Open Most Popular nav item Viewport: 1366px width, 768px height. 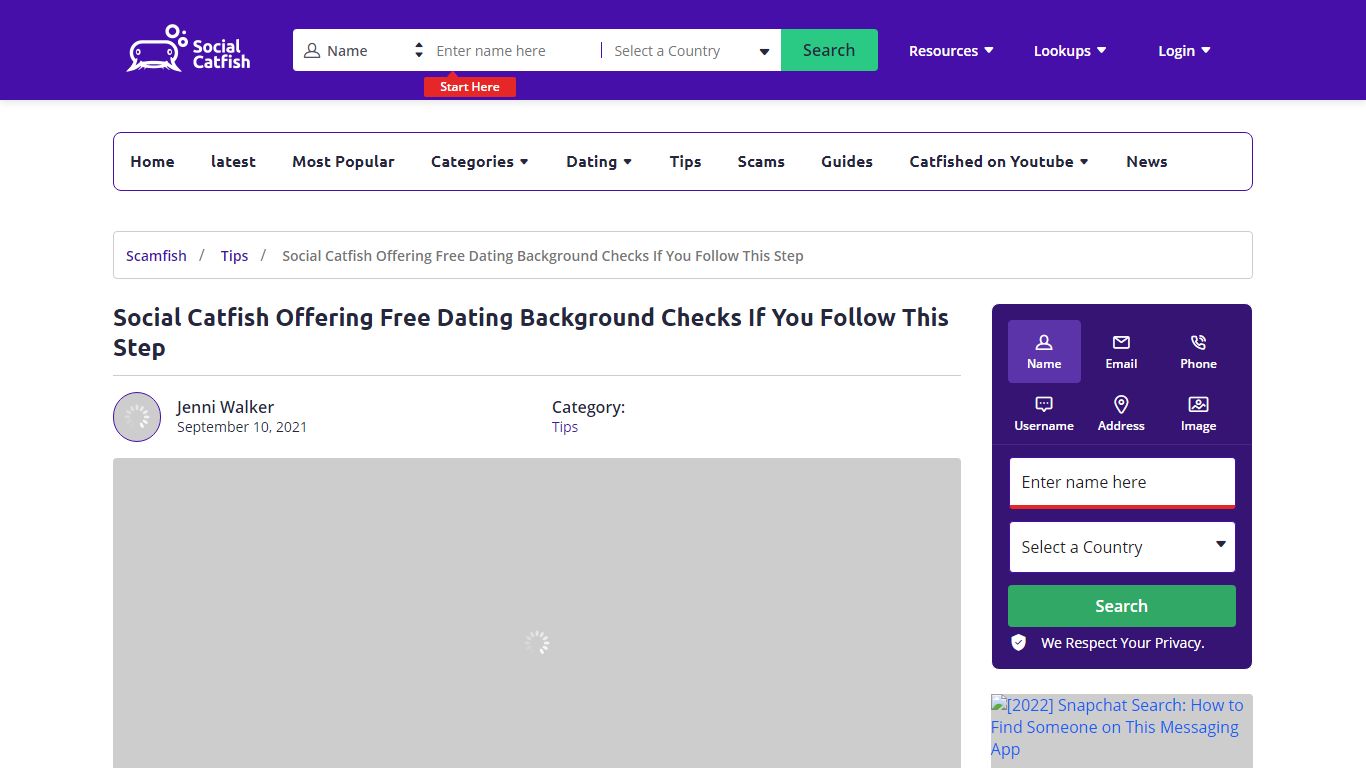pyautogui.click(x=343, y=161)
